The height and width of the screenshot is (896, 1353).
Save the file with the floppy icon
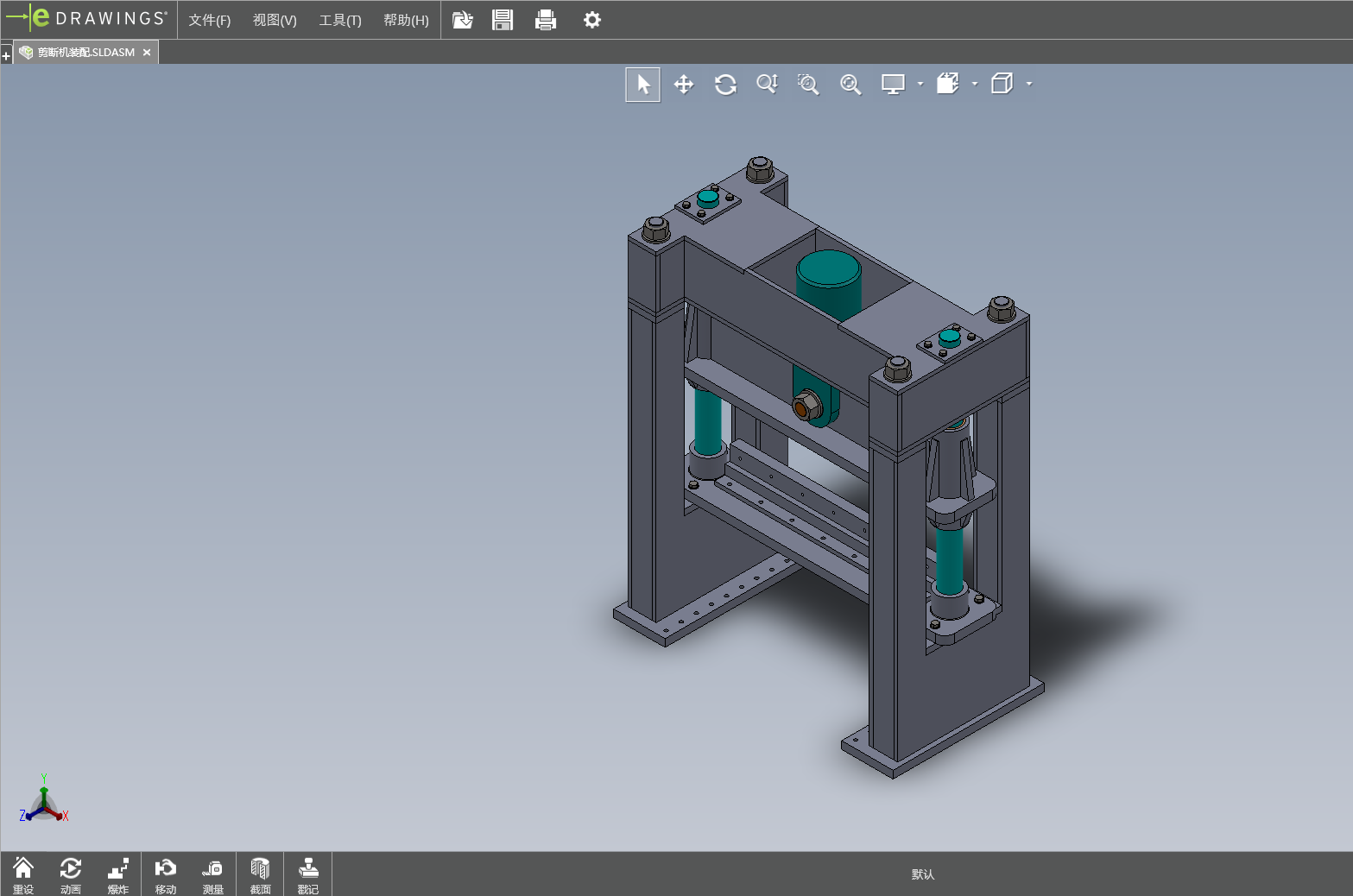[x=503, y=20]
